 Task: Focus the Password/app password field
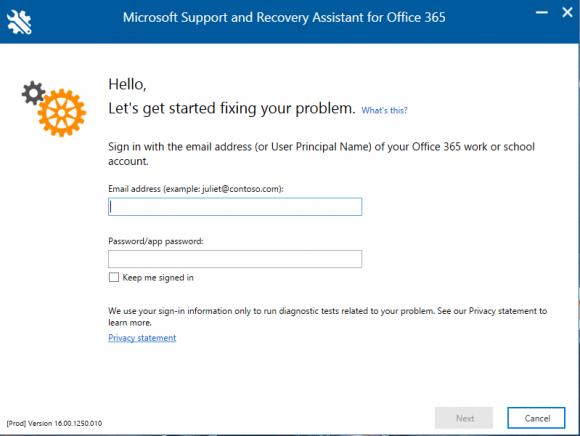coord(235,259)
